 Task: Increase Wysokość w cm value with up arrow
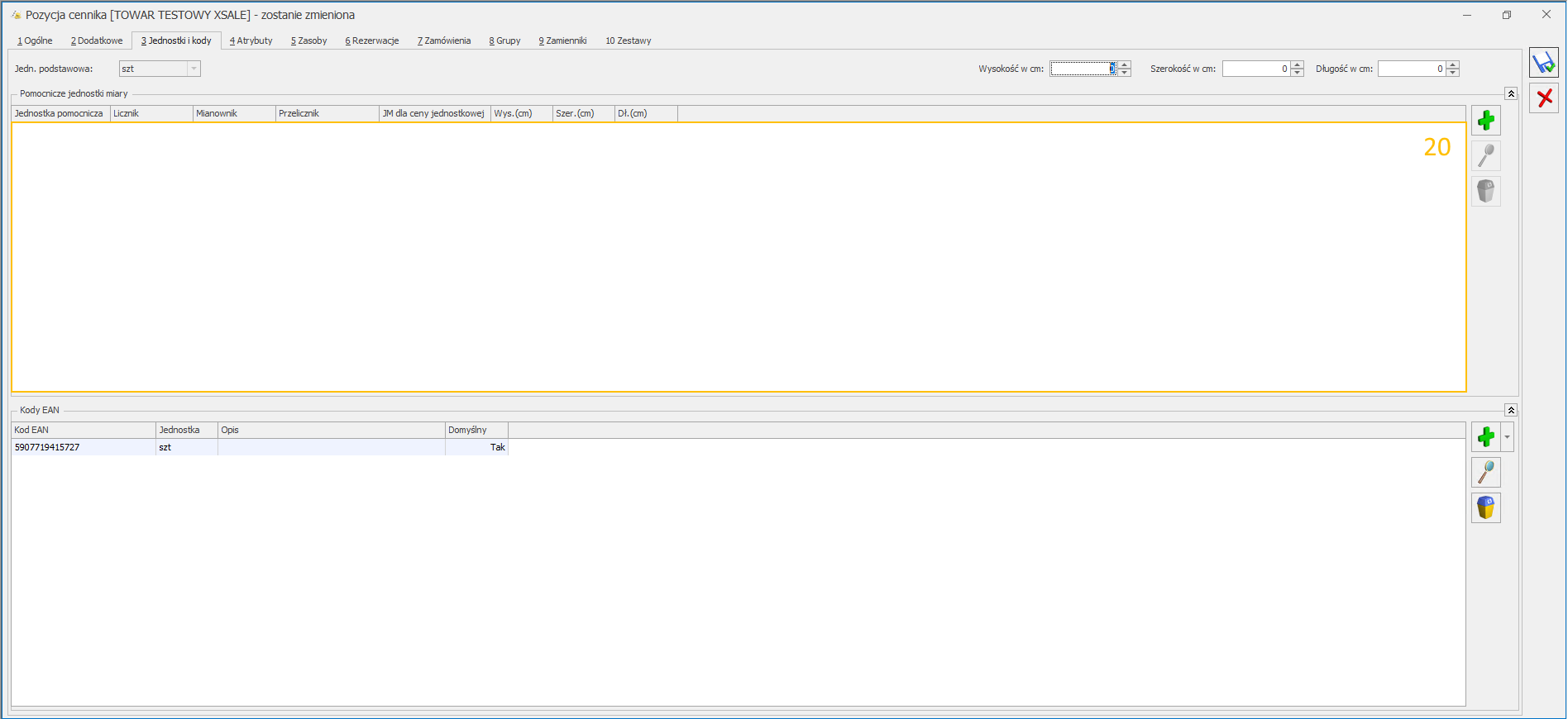[1125, 65]
